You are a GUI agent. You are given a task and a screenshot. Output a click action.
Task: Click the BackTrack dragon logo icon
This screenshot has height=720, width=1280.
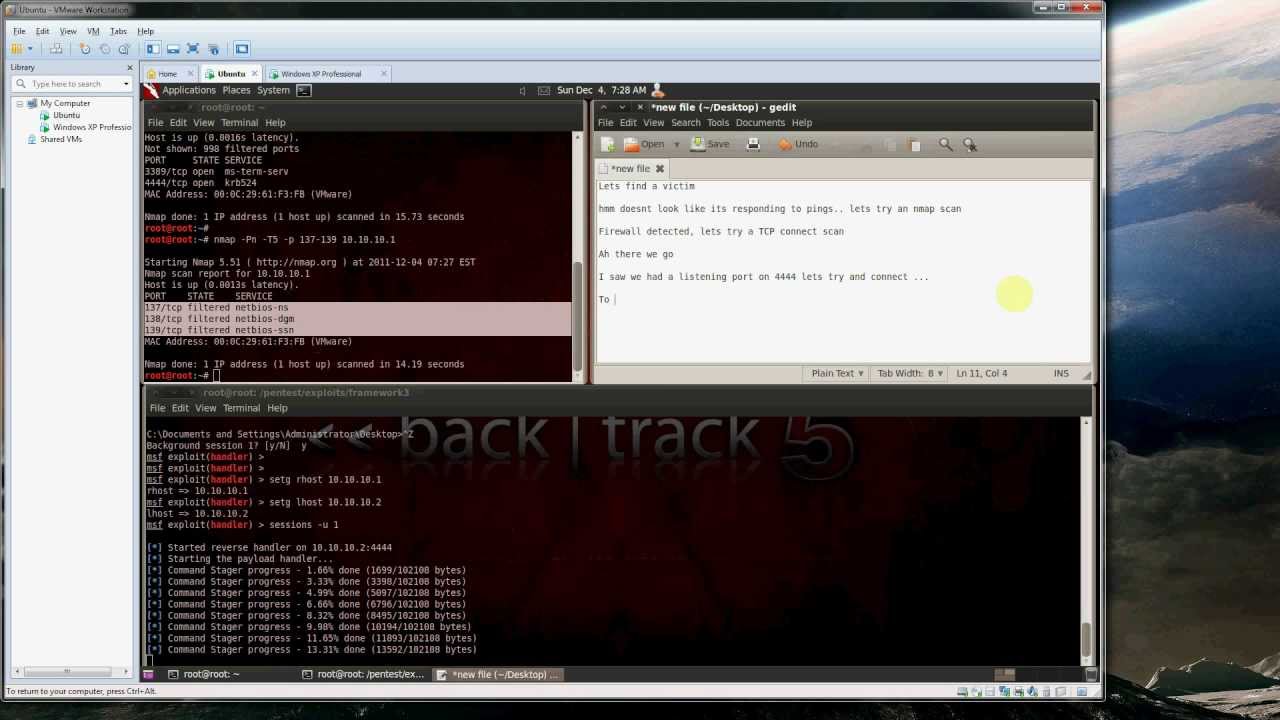click(151, 90)
